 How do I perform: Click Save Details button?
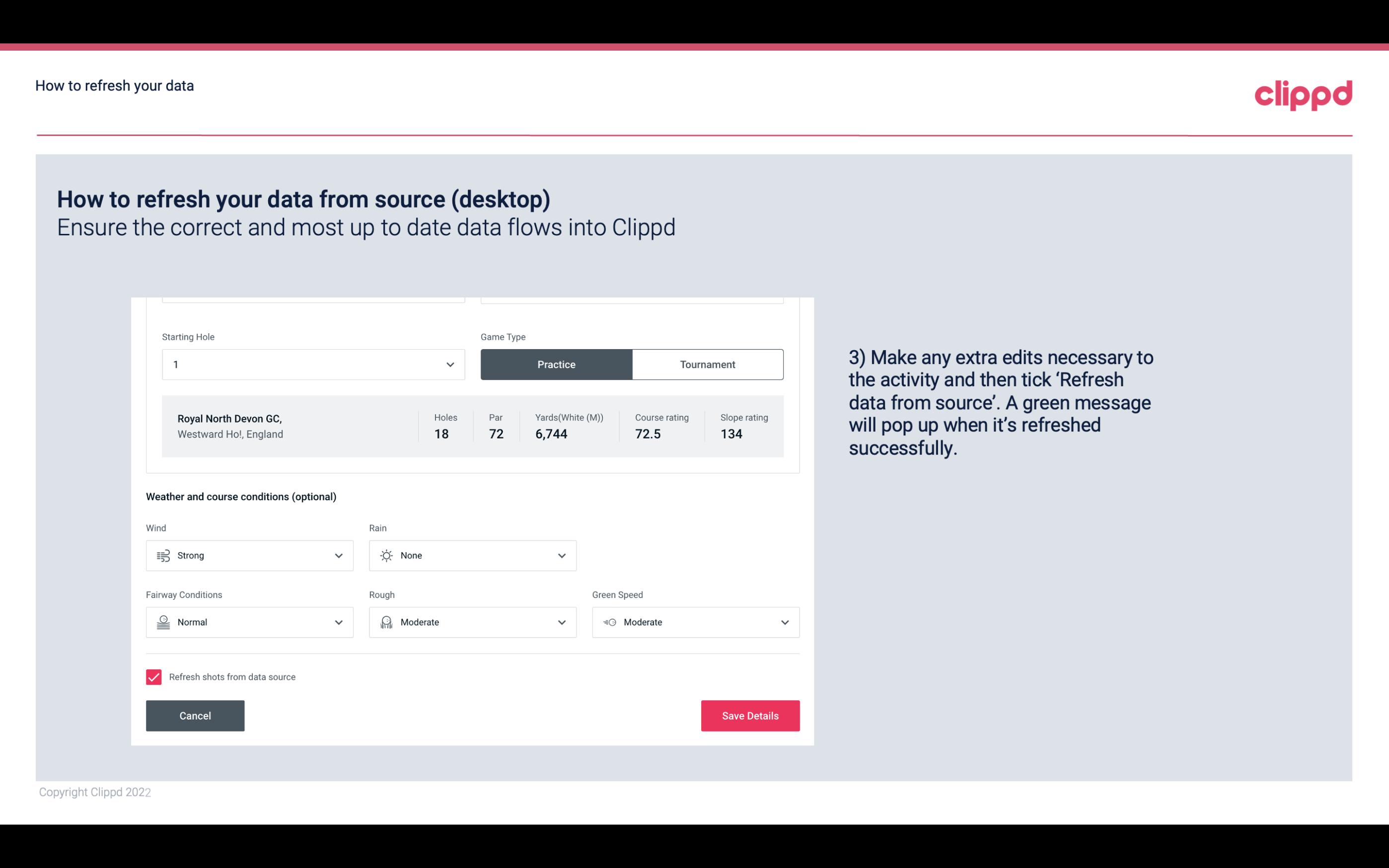coord(750,715)
